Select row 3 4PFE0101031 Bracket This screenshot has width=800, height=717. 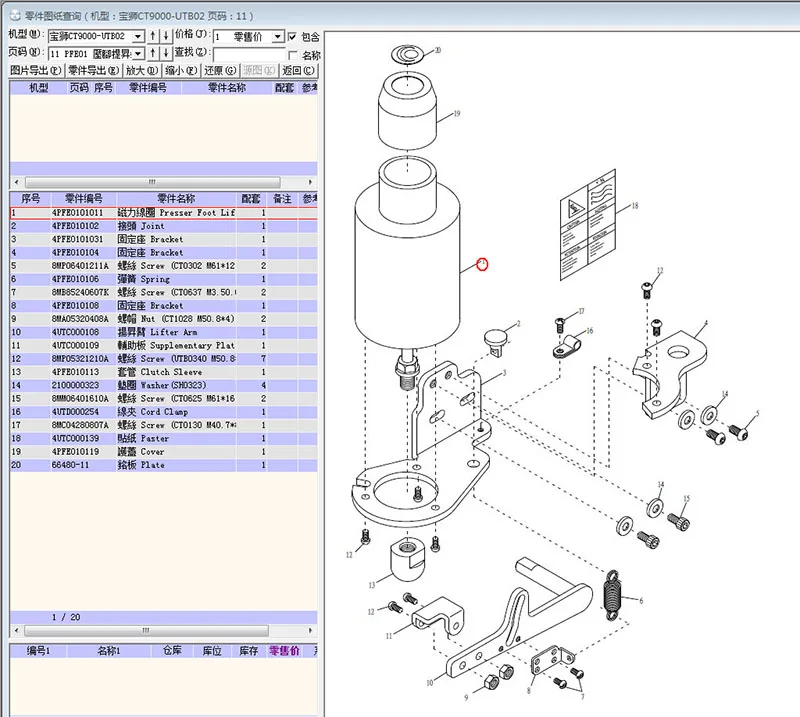click(163, 239)
